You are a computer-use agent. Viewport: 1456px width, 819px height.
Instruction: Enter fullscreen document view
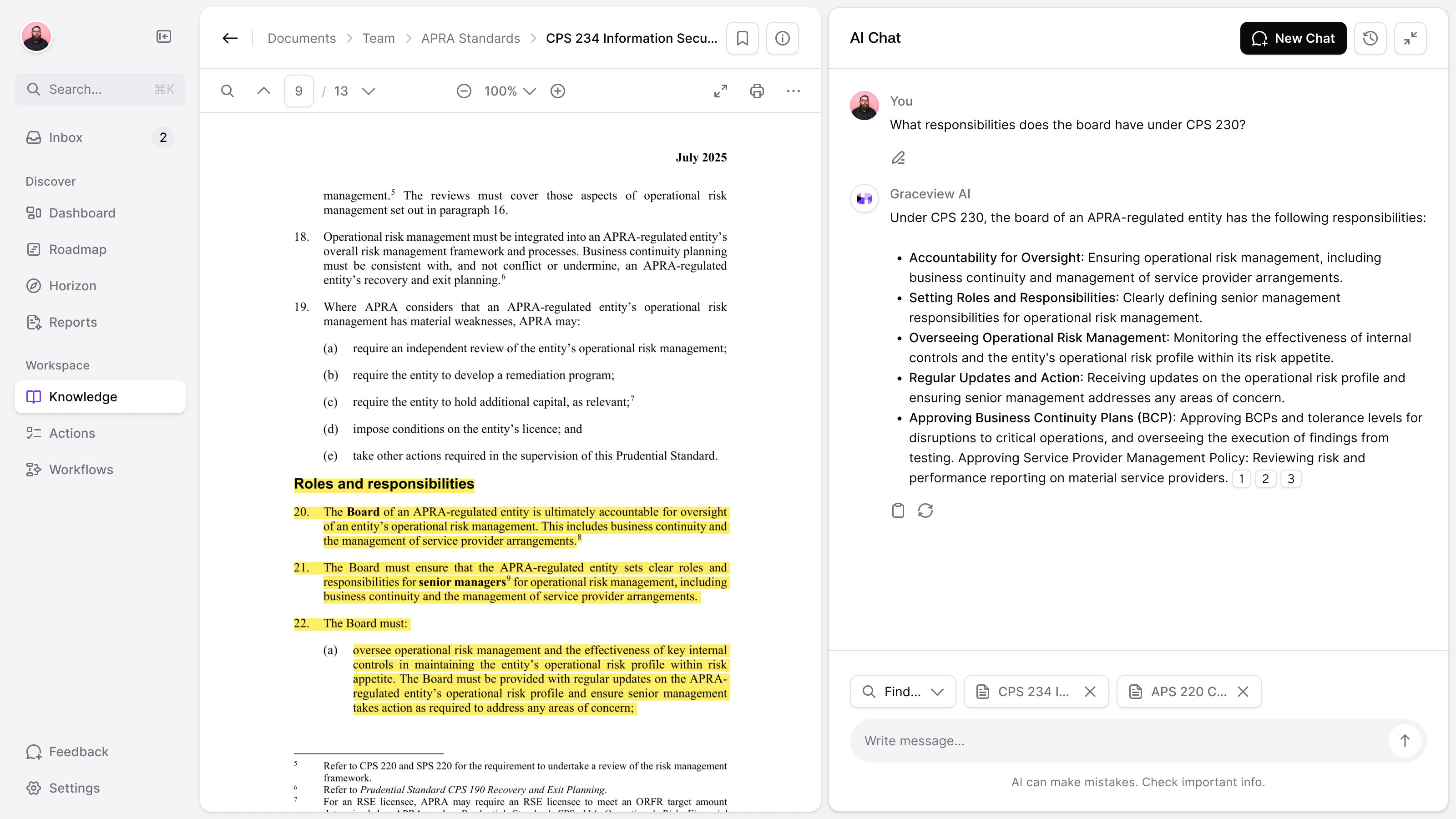click(x=721, y=91)
